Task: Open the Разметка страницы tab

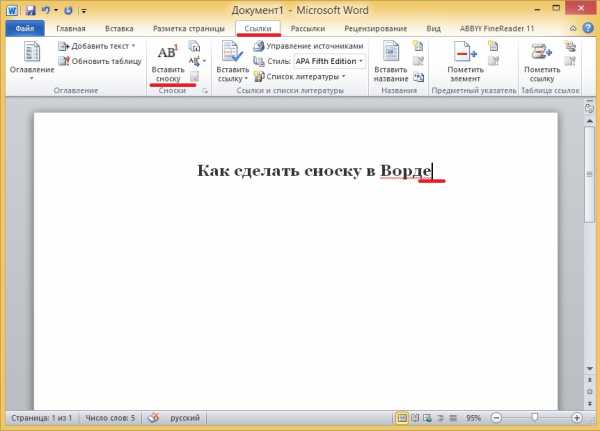Action: pyautogui.click(x=189, y=28)
